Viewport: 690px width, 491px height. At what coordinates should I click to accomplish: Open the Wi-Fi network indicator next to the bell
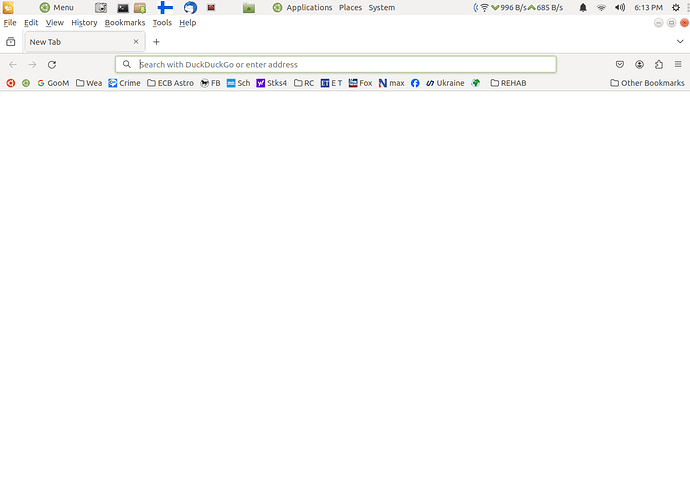pos(601,7)
